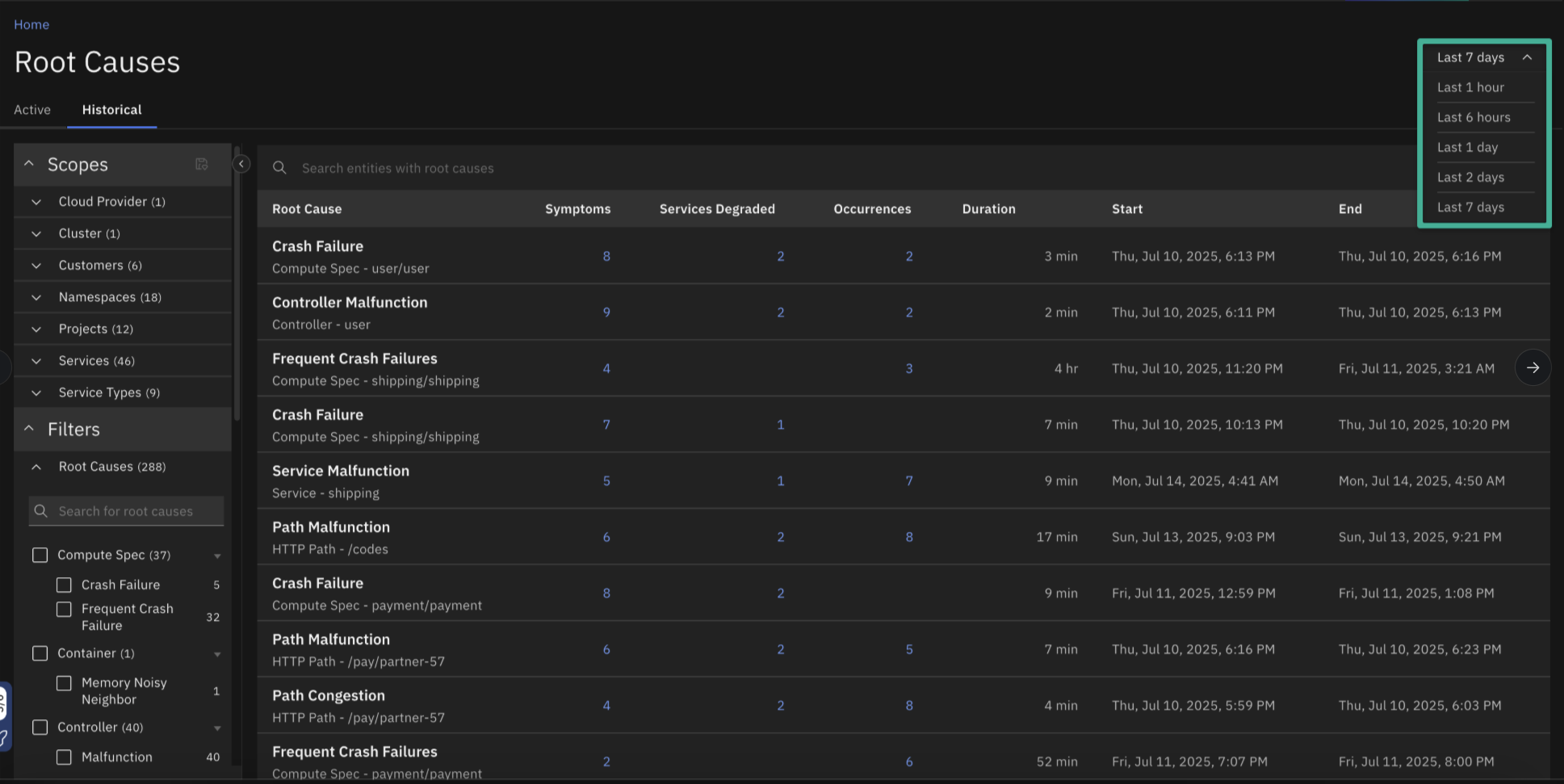Sort by the Start column header
The height and width of the screenshot is (784, 1564).
1127,209
